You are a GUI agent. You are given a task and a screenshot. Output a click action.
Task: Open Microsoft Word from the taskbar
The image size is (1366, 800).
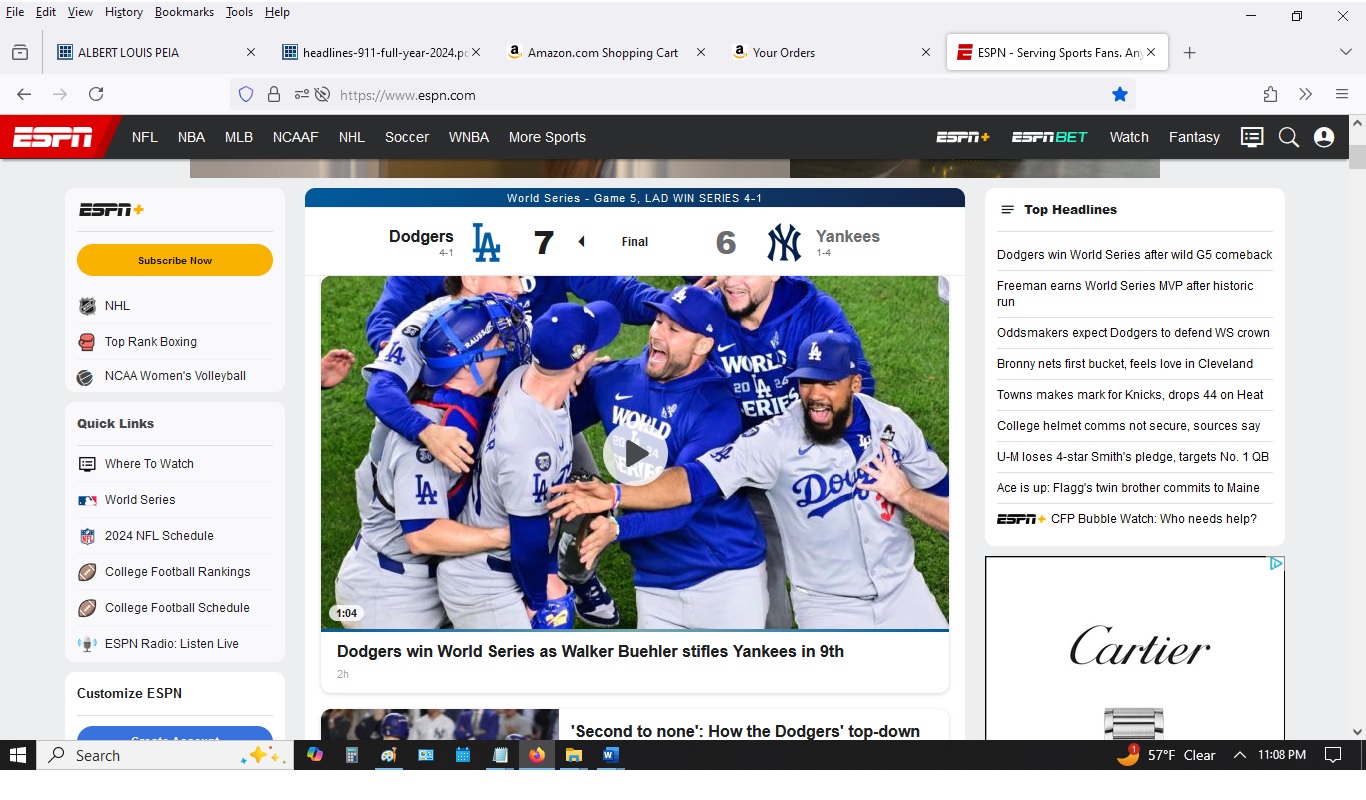pos(610,755)
